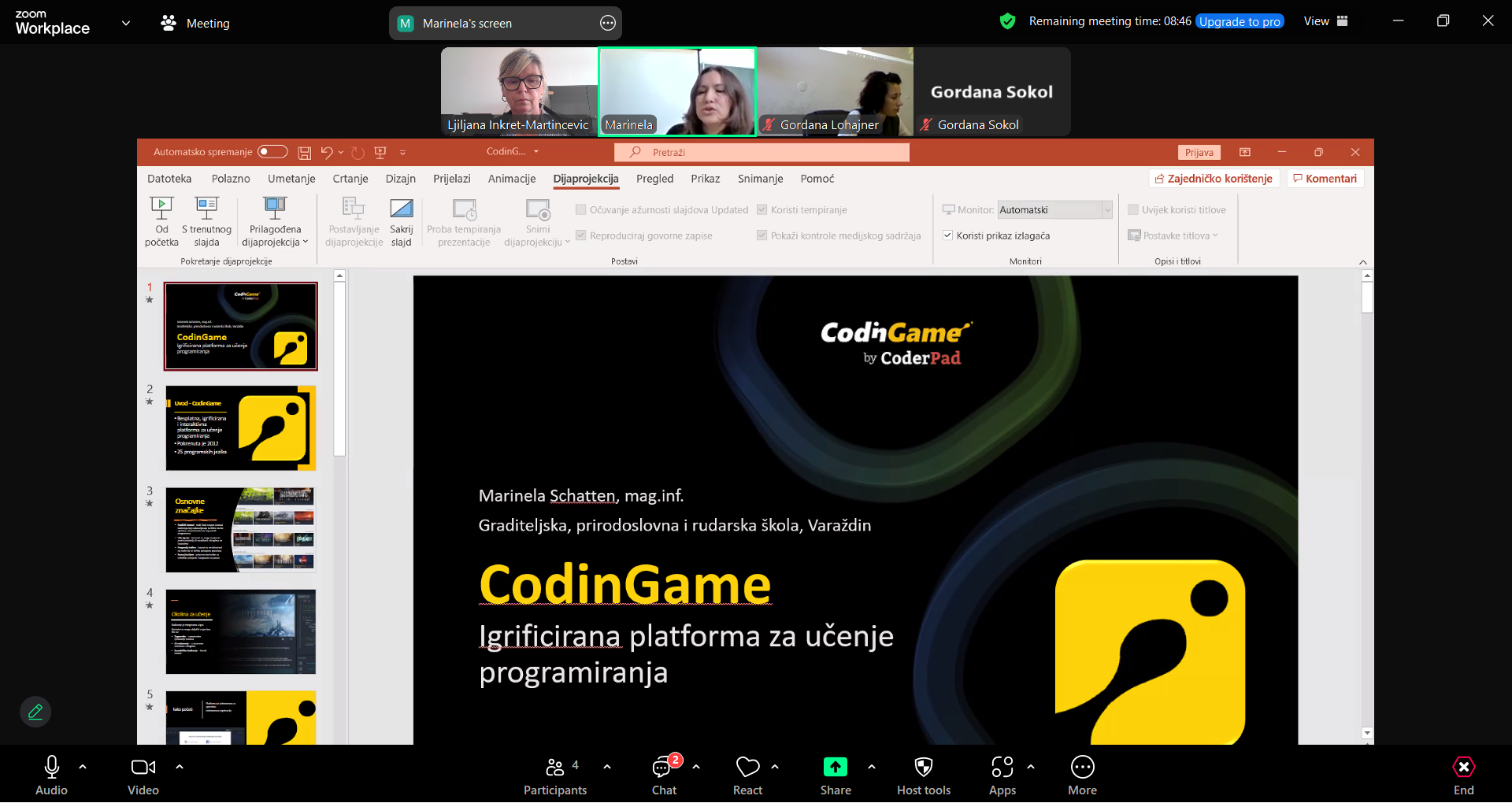Click thumbnail pane scrollbar thumb
The width and height of the screenshot is (1512, 803).
pos(339,368)
